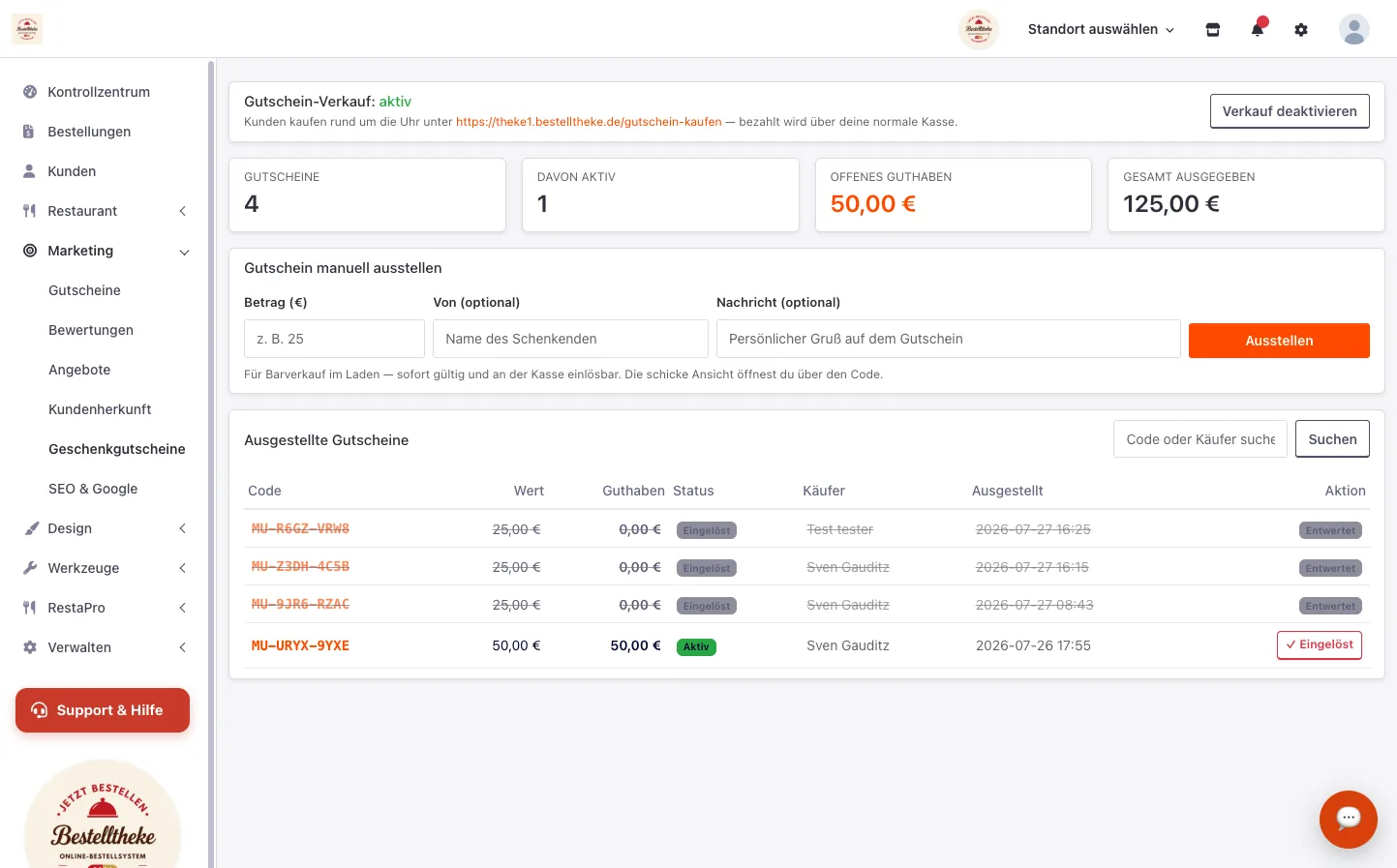Screen dimensions: 1397x868
Task: Open the Standort auswählen dropdown
Action: (x=1101, y=30)
